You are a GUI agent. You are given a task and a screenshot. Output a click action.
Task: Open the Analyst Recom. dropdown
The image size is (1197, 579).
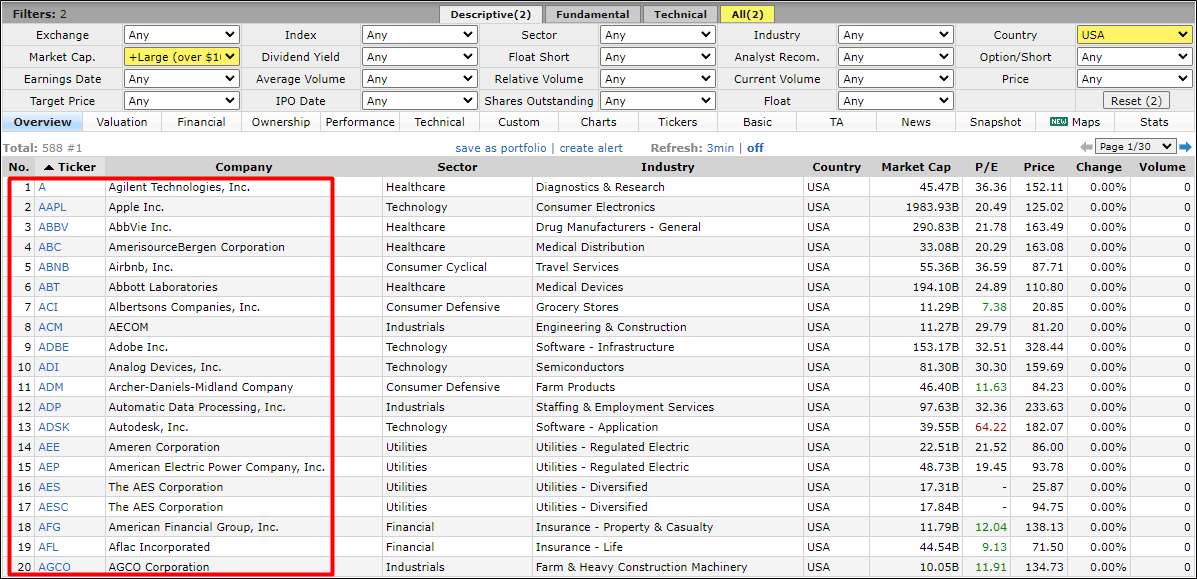pos(895,57)
